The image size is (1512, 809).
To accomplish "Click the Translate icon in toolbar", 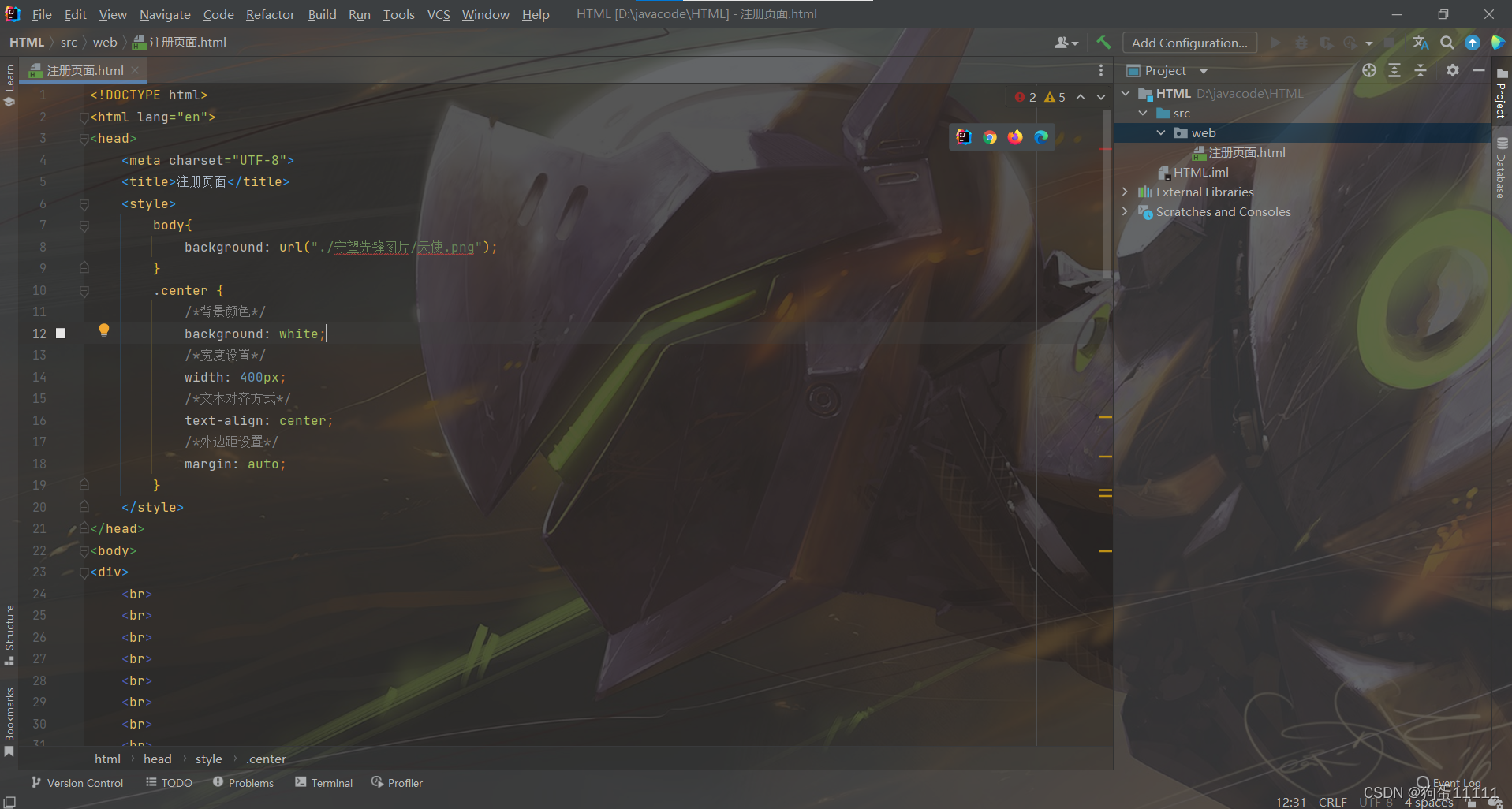I will 1421,43.
